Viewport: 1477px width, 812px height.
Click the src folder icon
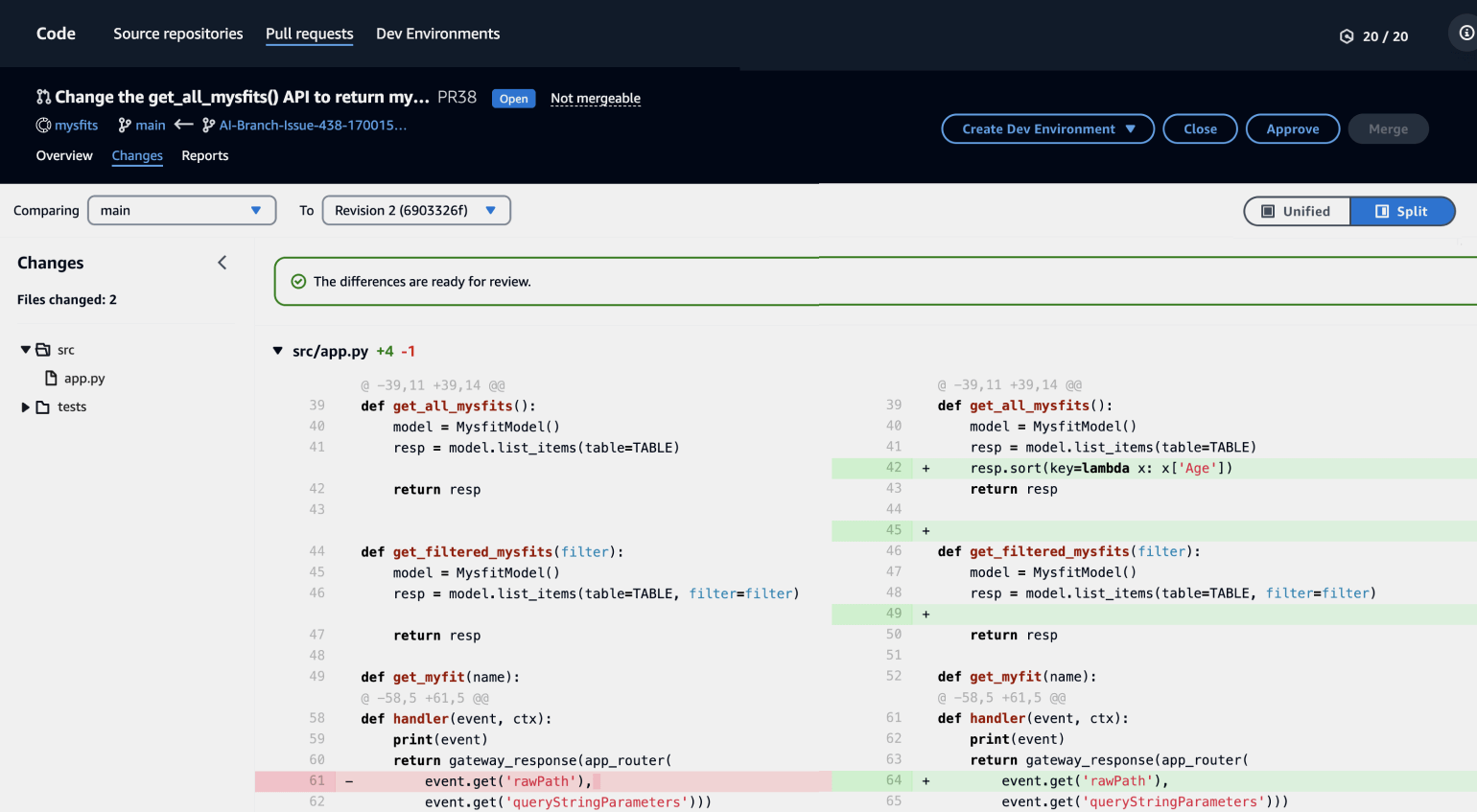[43, 350]
